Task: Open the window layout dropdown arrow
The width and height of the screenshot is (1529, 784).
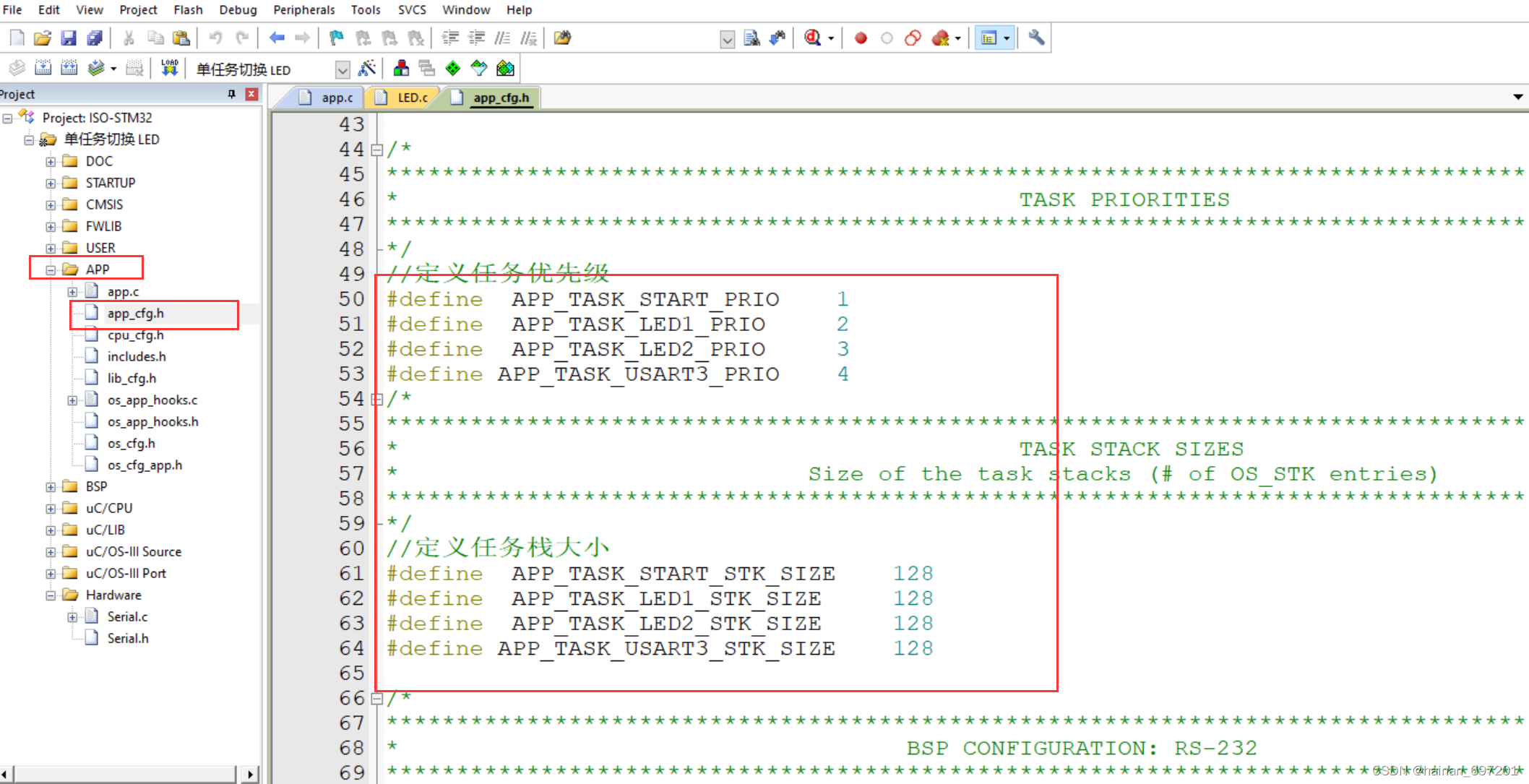Action: 1007,38
